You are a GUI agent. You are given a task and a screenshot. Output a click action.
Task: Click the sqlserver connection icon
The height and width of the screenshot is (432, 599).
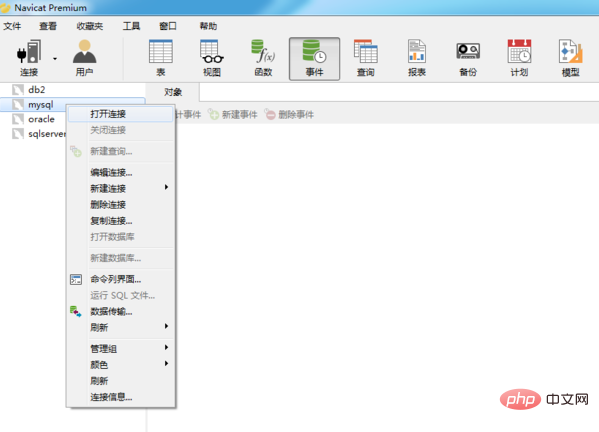(18, 134)
